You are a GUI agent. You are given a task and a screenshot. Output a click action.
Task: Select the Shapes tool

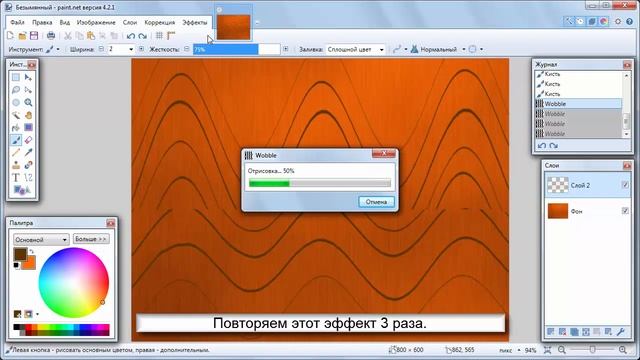click(21, 190)
